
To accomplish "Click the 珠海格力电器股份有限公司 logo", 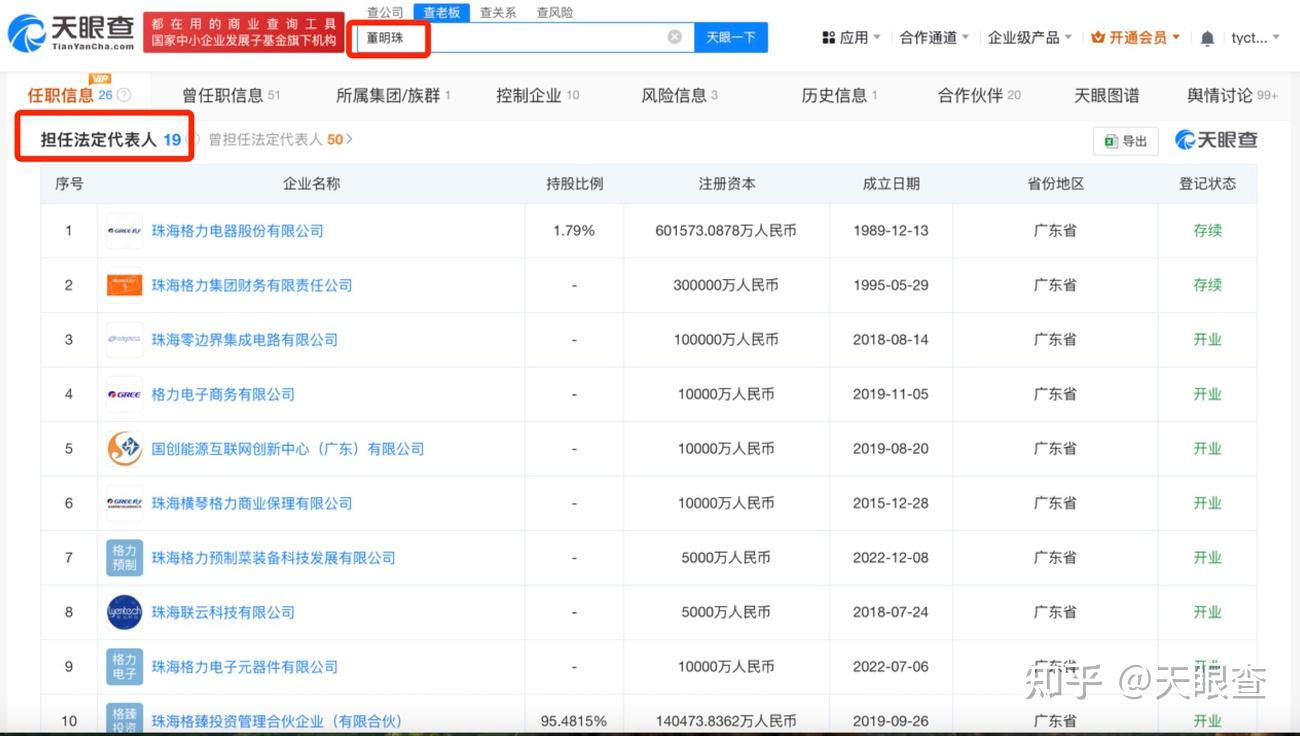I will click(124, 231).
